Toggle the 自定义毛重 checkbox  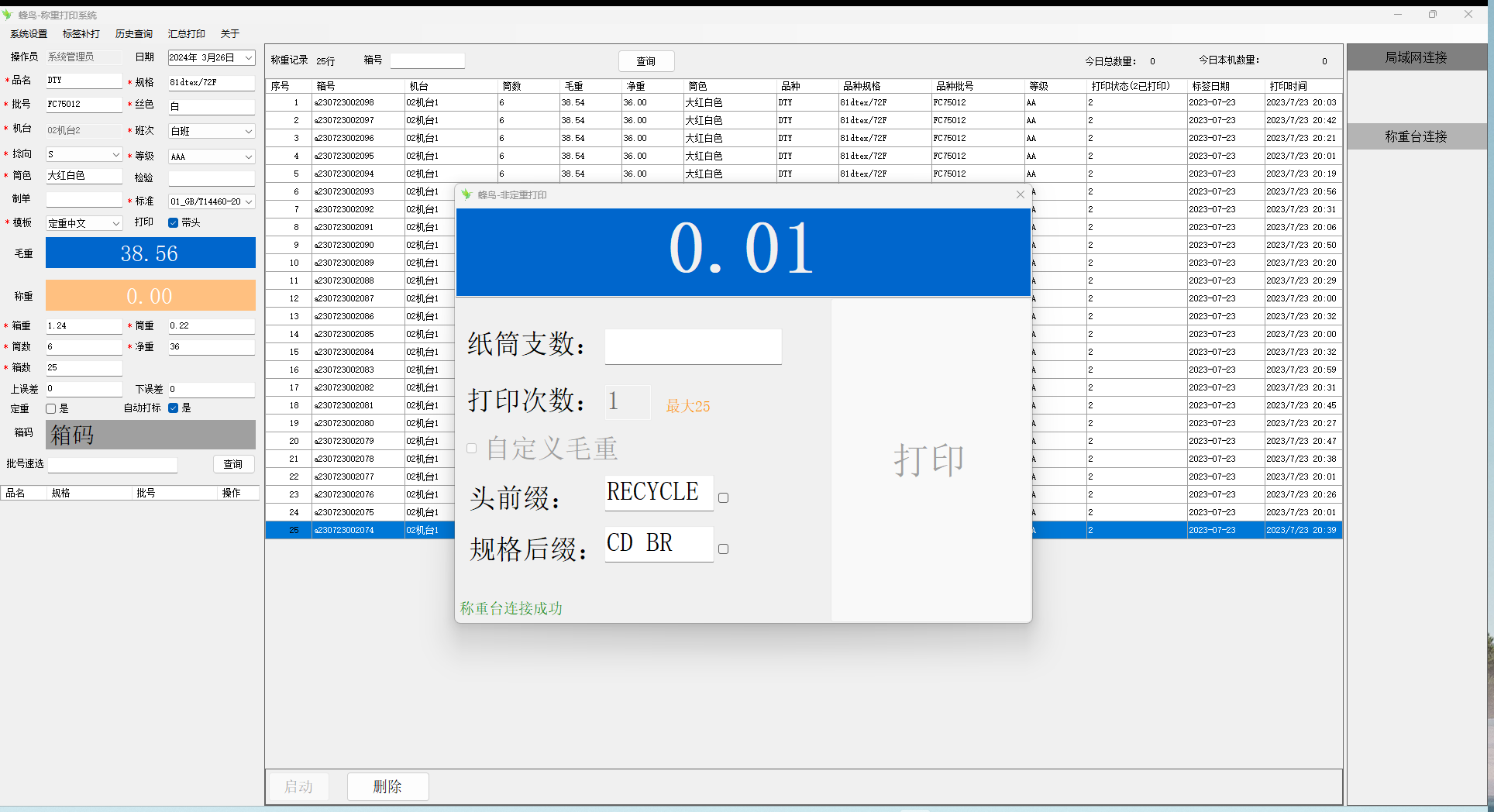(471, 448)
